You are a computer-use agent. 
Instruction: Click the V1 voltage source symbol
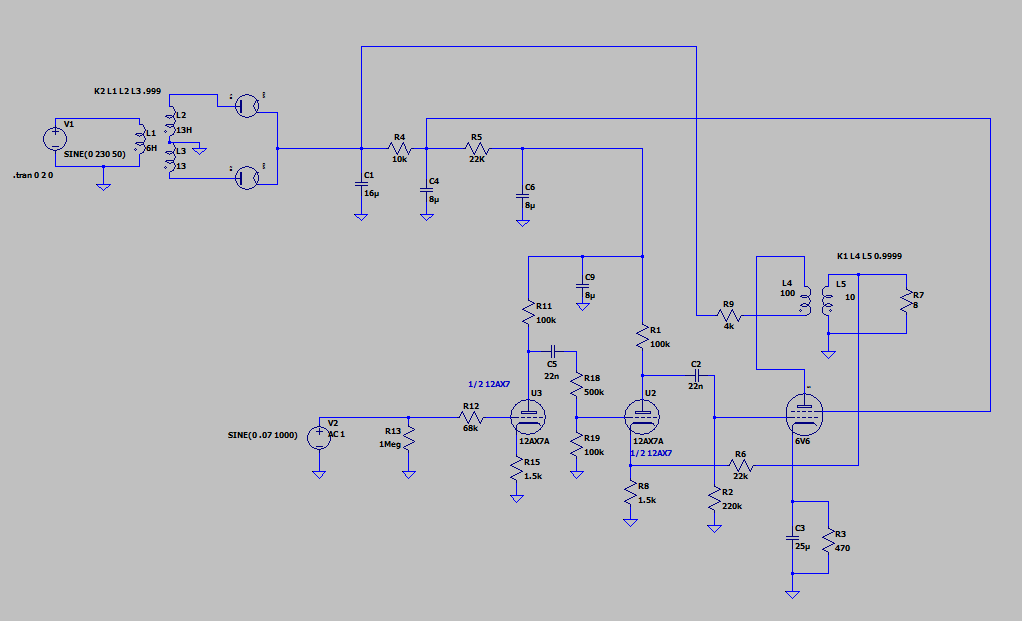pyautogui.click(x=54, y=139)
